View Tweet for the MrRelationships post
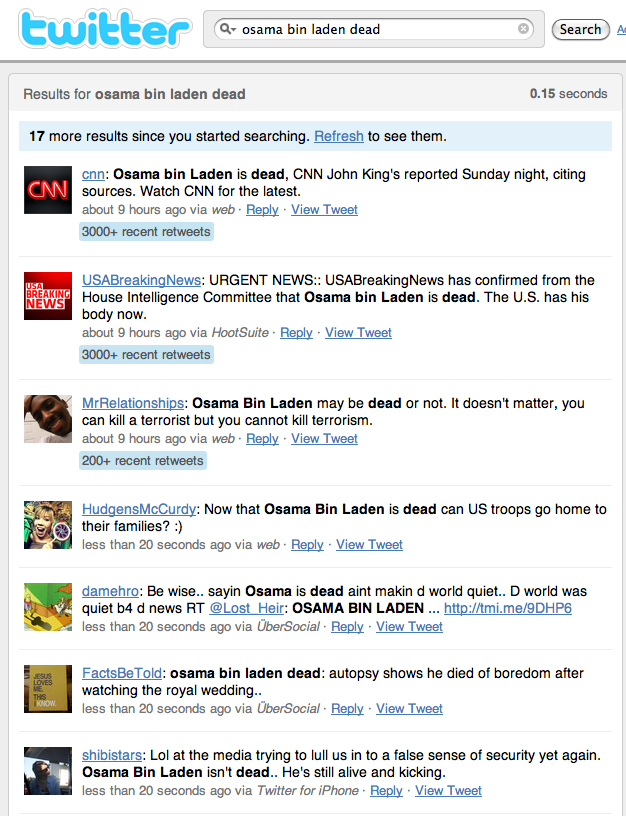Image resolution: width=626 pixels, height=816 pixels. pos(324,439)
